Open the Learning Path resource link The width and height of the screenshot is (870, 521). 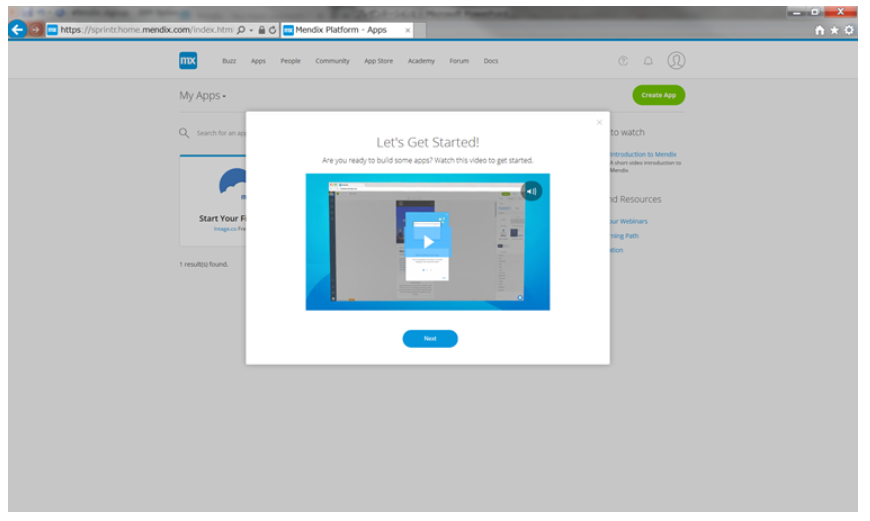click(624, 236)
